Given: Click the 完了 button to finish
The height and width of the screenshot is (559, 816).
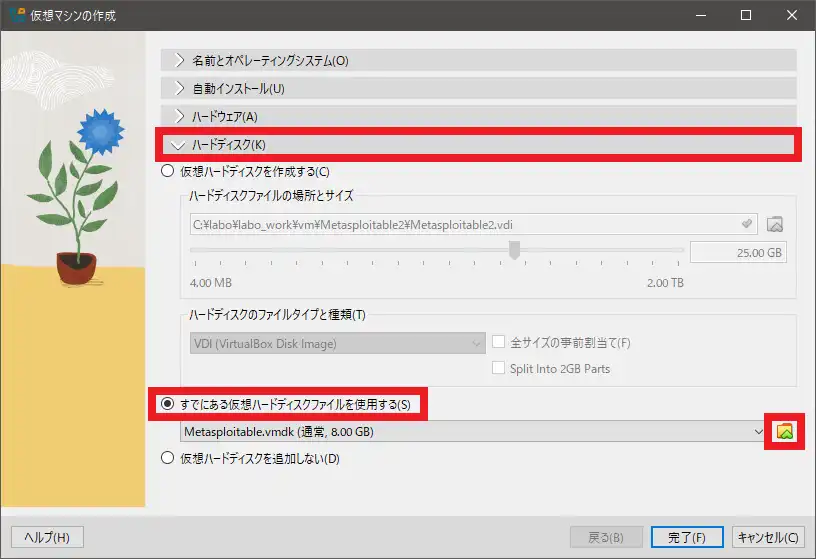Looking at the screenshot, I should click(x=687, y=537).
